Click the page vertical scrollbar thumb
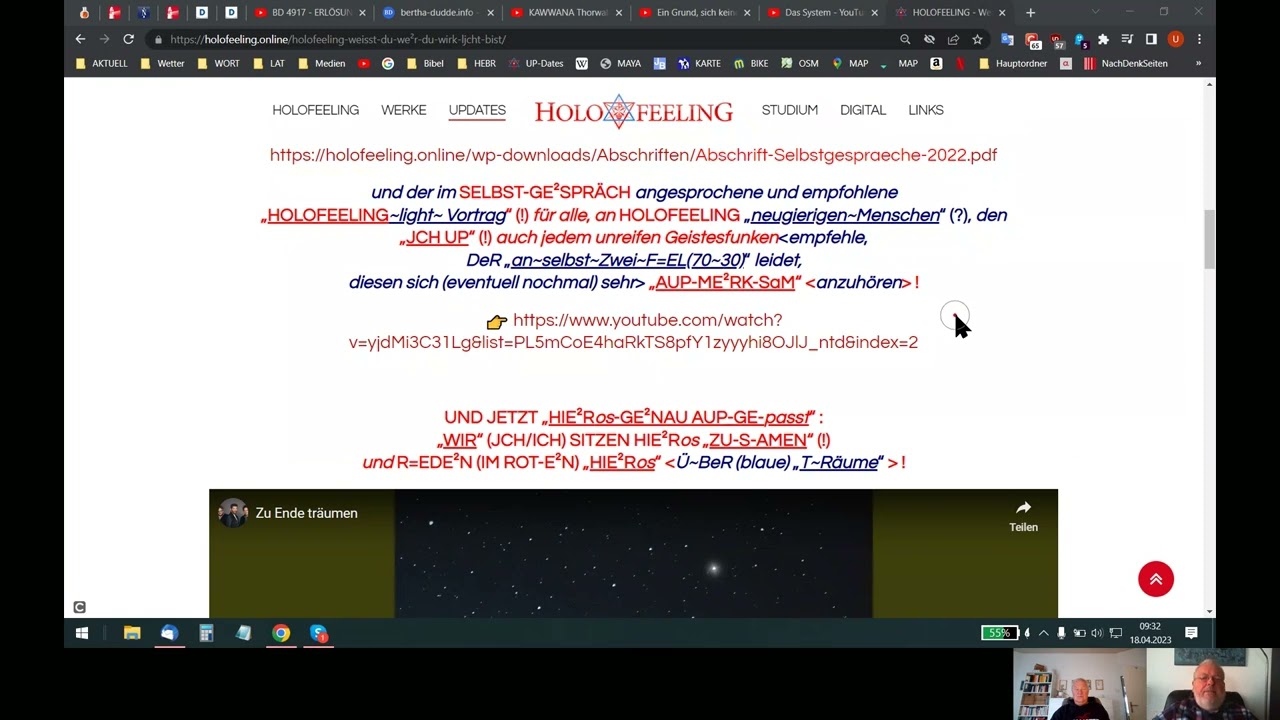Viewport: 1280px width, 720px height. click(x=1209, y=238)
